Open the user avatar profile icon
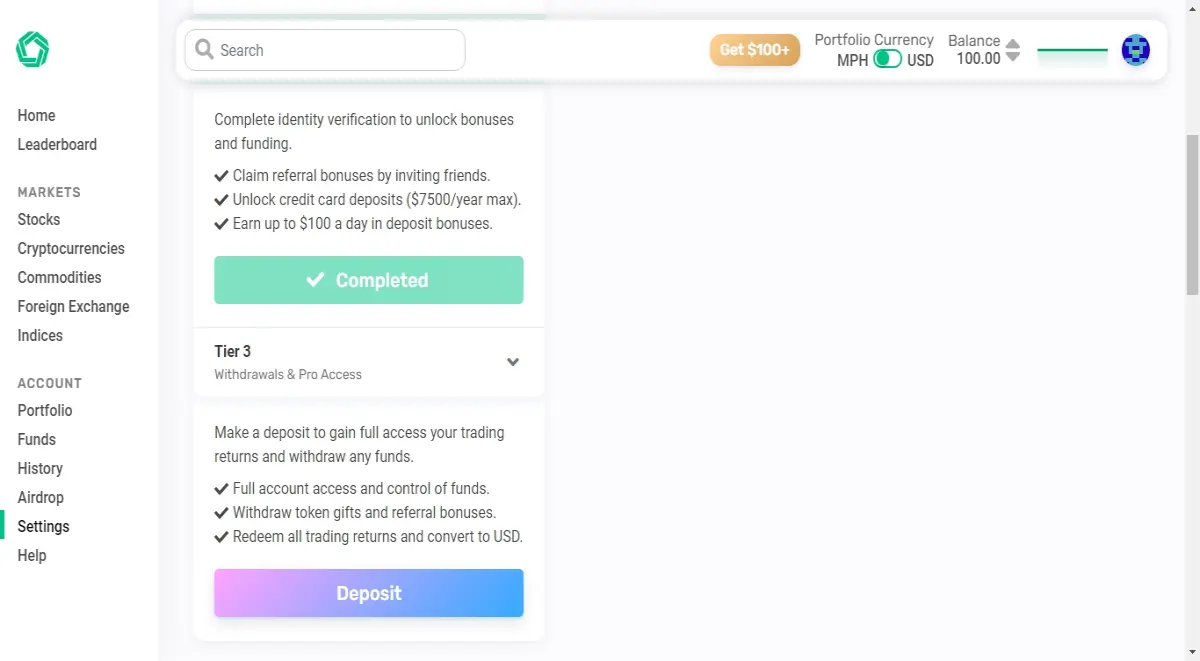The height and width of the screenshot is (661, 1200). [1135, 49]
